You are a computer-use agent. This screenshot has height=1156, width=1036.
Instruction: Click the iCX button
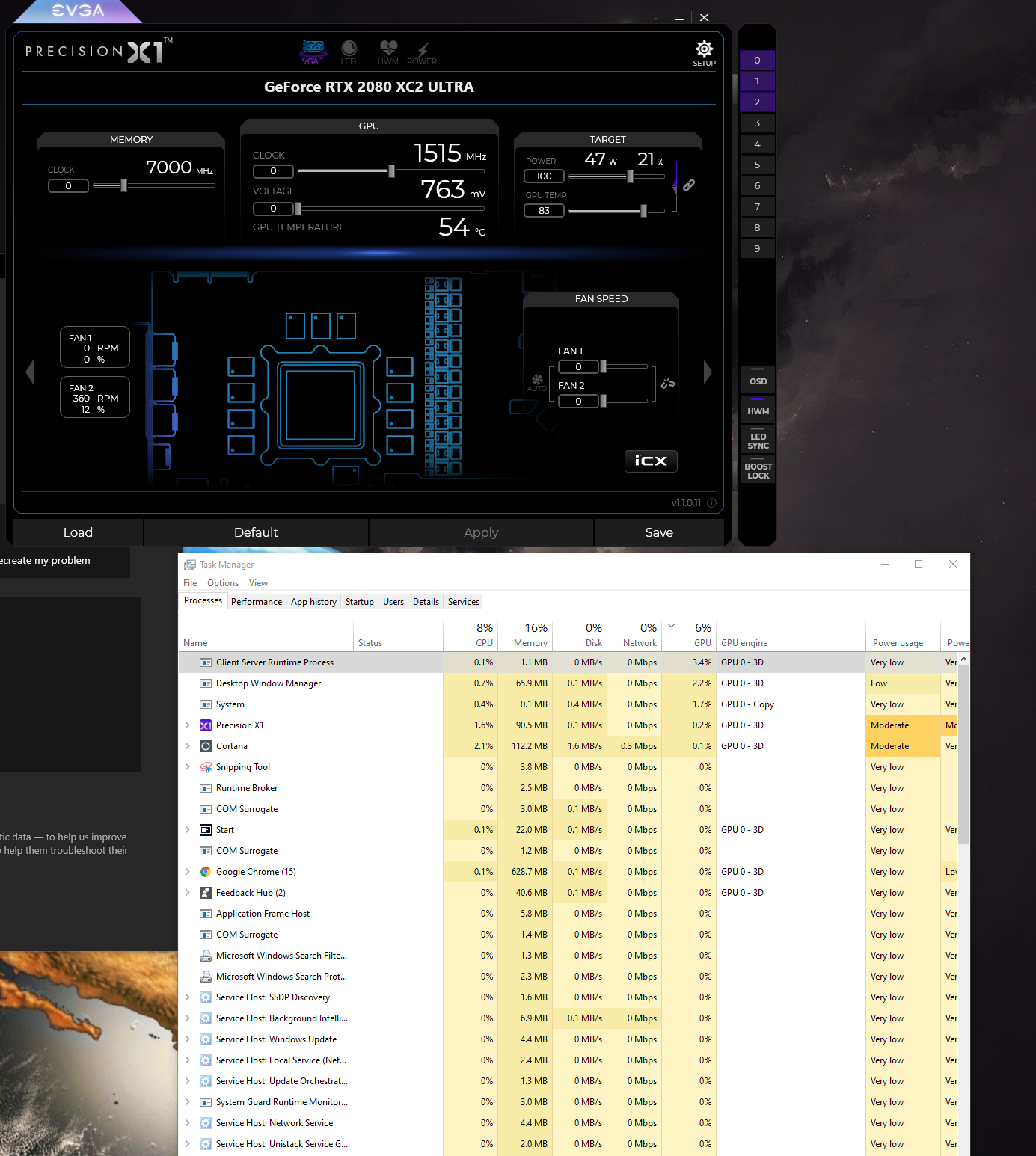pyautogui.click(x=651, y=461)
